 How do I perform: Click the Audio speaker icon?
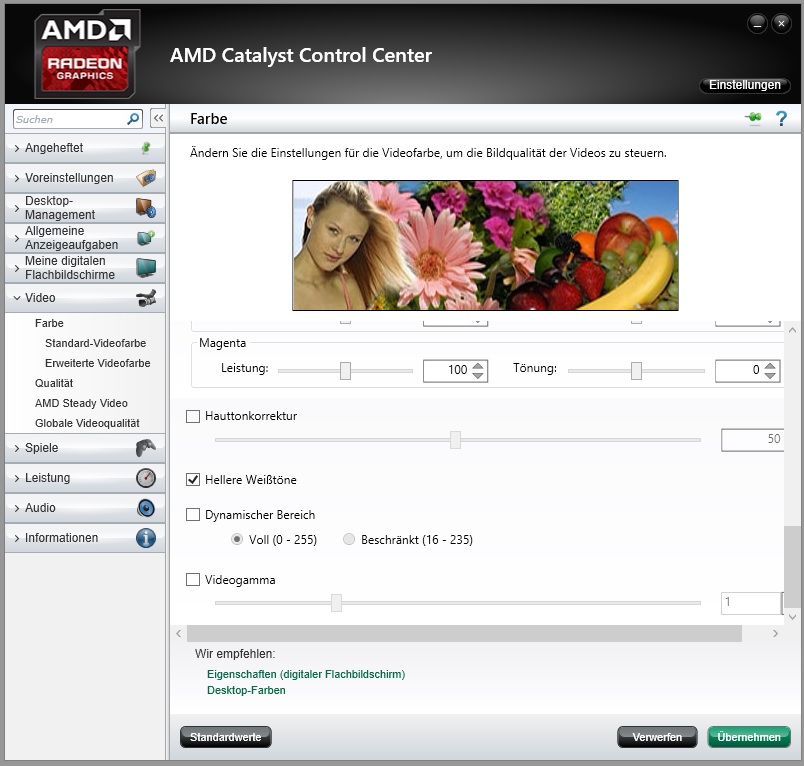[146, 508]
